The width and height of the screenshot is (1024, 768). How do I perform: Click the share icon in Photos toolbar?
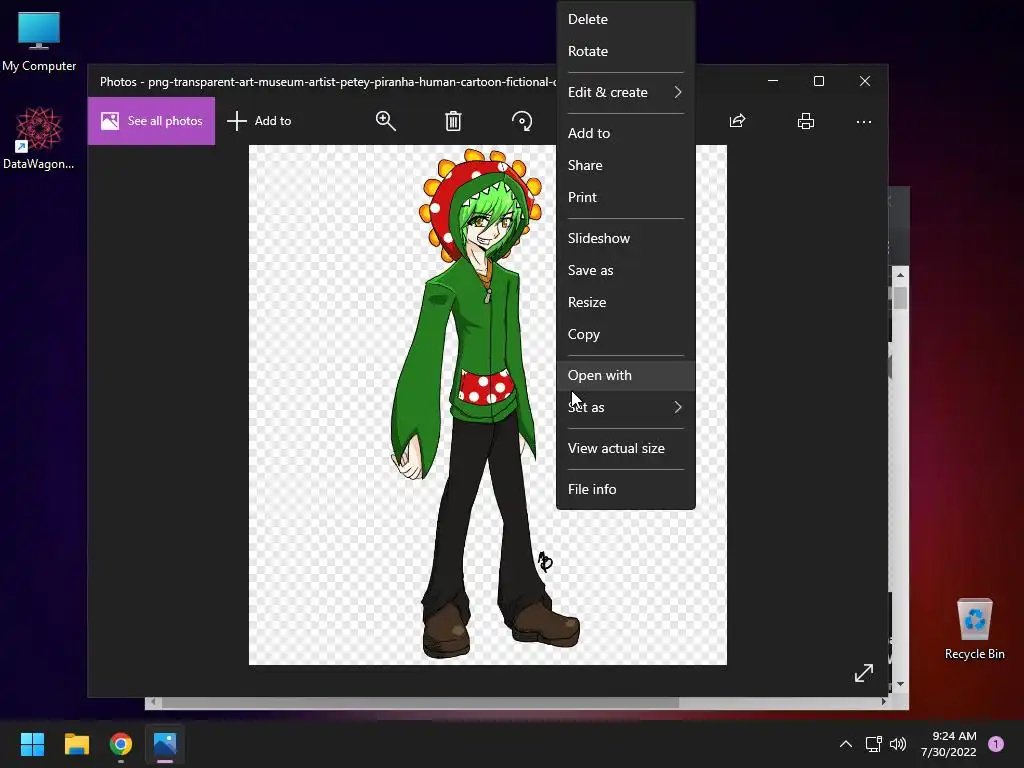click(737, 121)
